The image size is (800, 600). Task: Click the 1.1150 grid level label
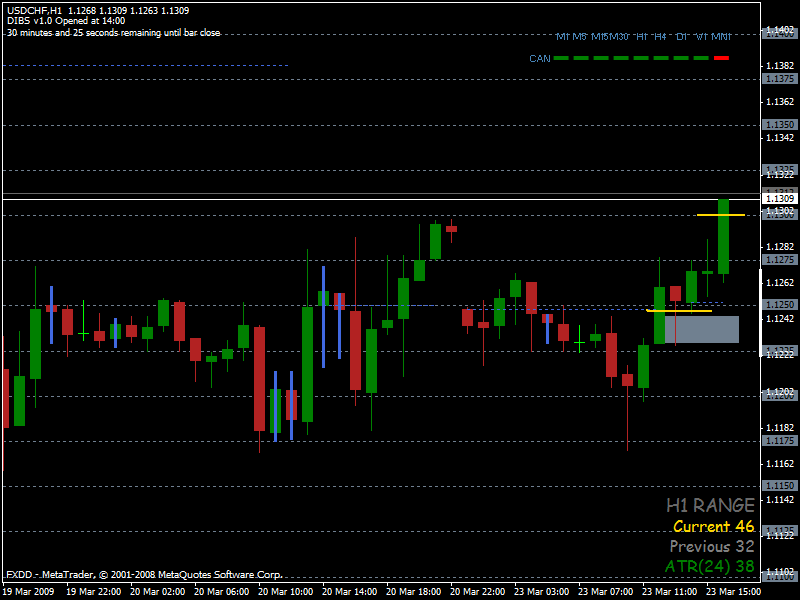(x=780, y=486)
